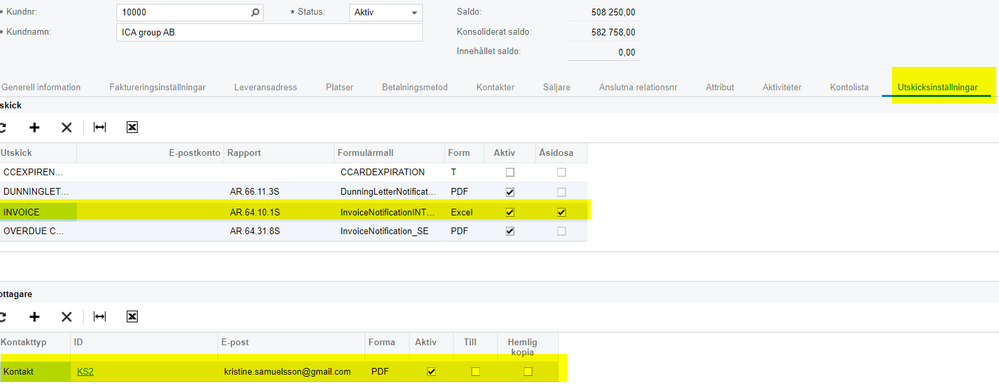Switch to the Kontolista tab
The height and width of the screenshot is (390, 999).
coord(849,87)
